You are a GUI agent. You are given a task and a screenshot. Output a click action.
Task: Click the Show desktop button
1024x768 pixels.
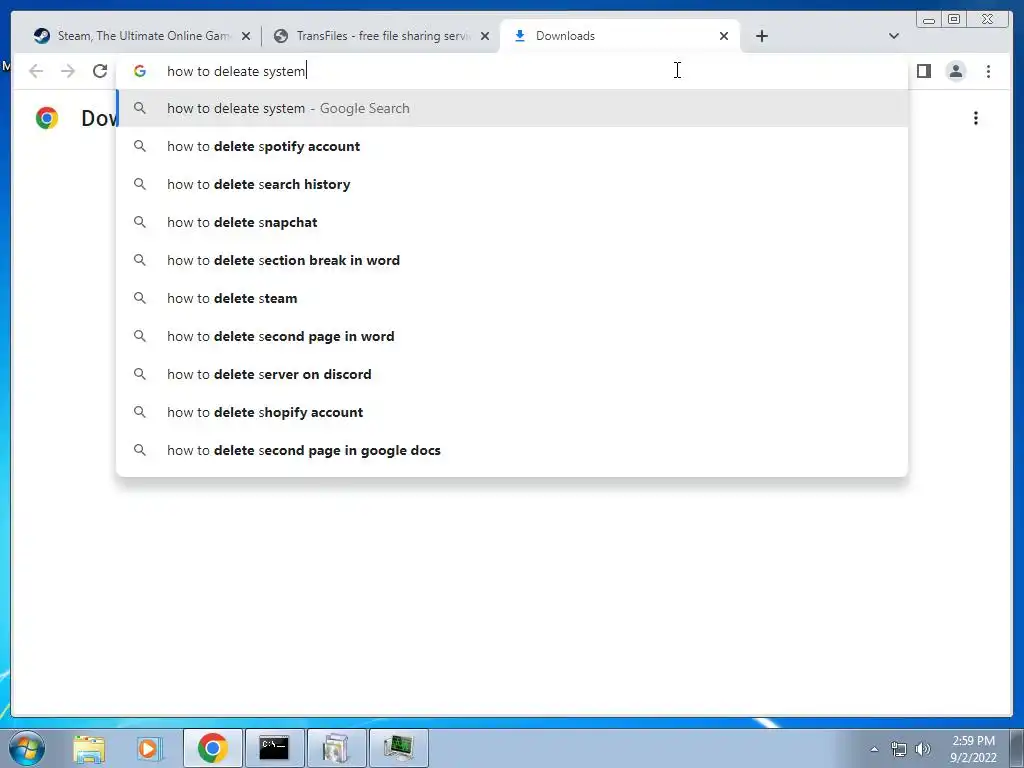(x=1017, y=749)
